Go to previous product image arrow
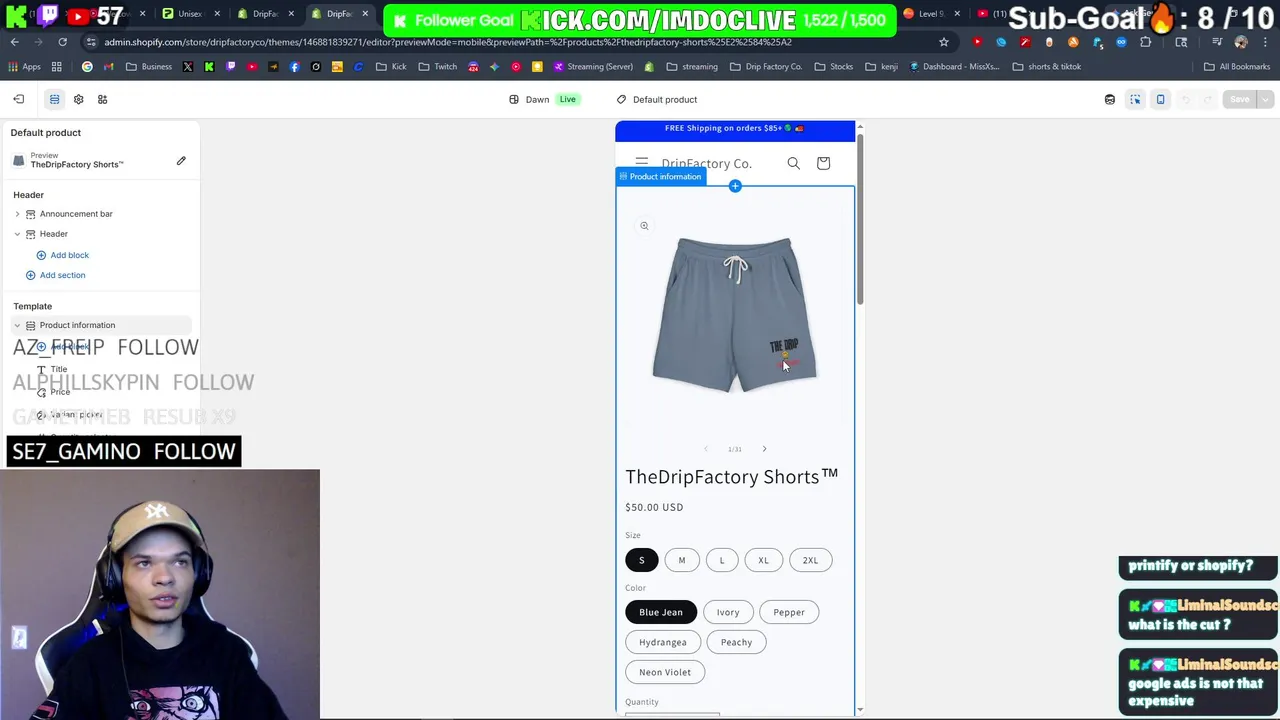Image resolution: width=1280 pixels, height=720 pixels. (x=706, y=449)
